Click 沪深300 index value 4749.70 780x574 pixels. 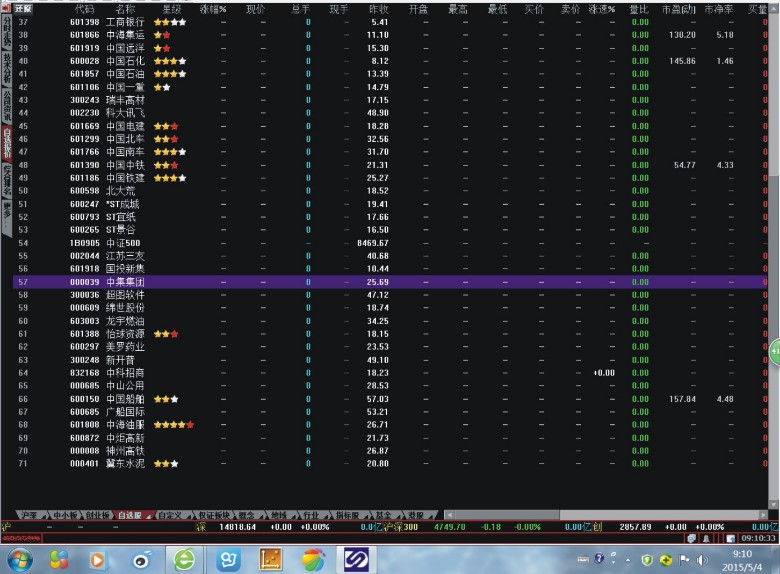[x=450, y=527]
